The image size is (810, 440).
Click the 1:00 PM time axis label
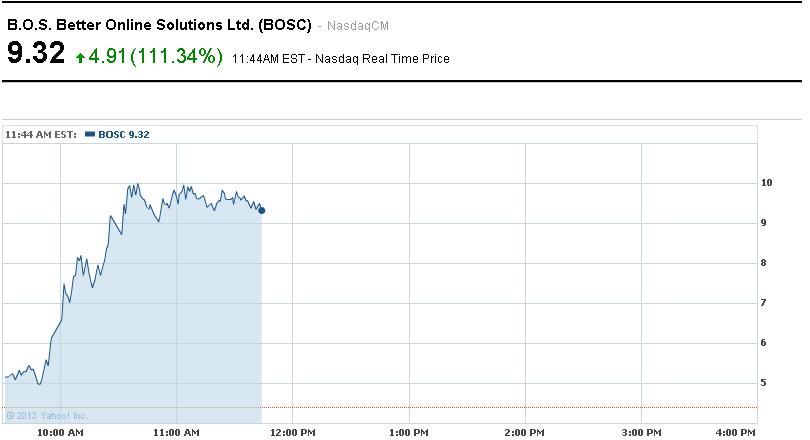[x=409, y=432]
